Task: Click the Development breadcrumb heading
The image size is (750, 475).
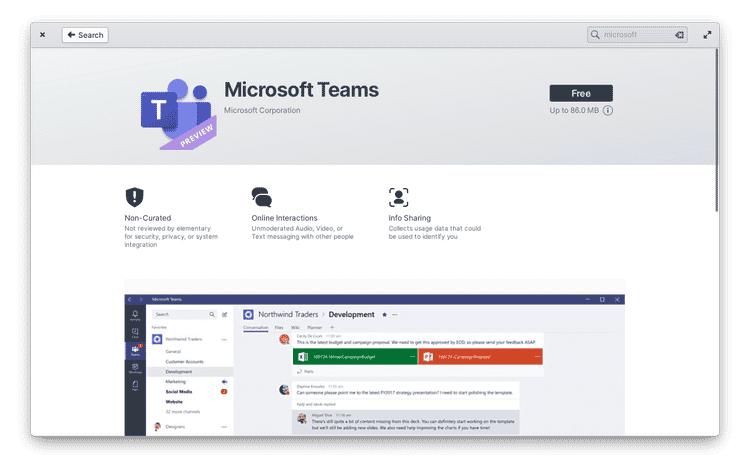Action: tap(352, 315)
